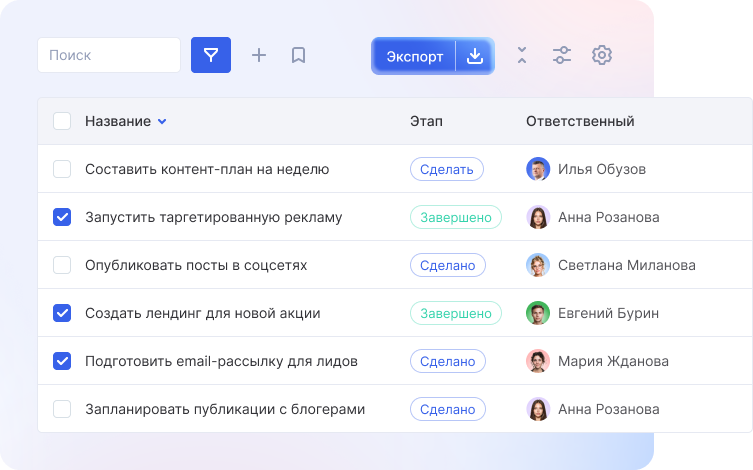Click the Этап column header

pyautogui.click(x=426, y=121)
